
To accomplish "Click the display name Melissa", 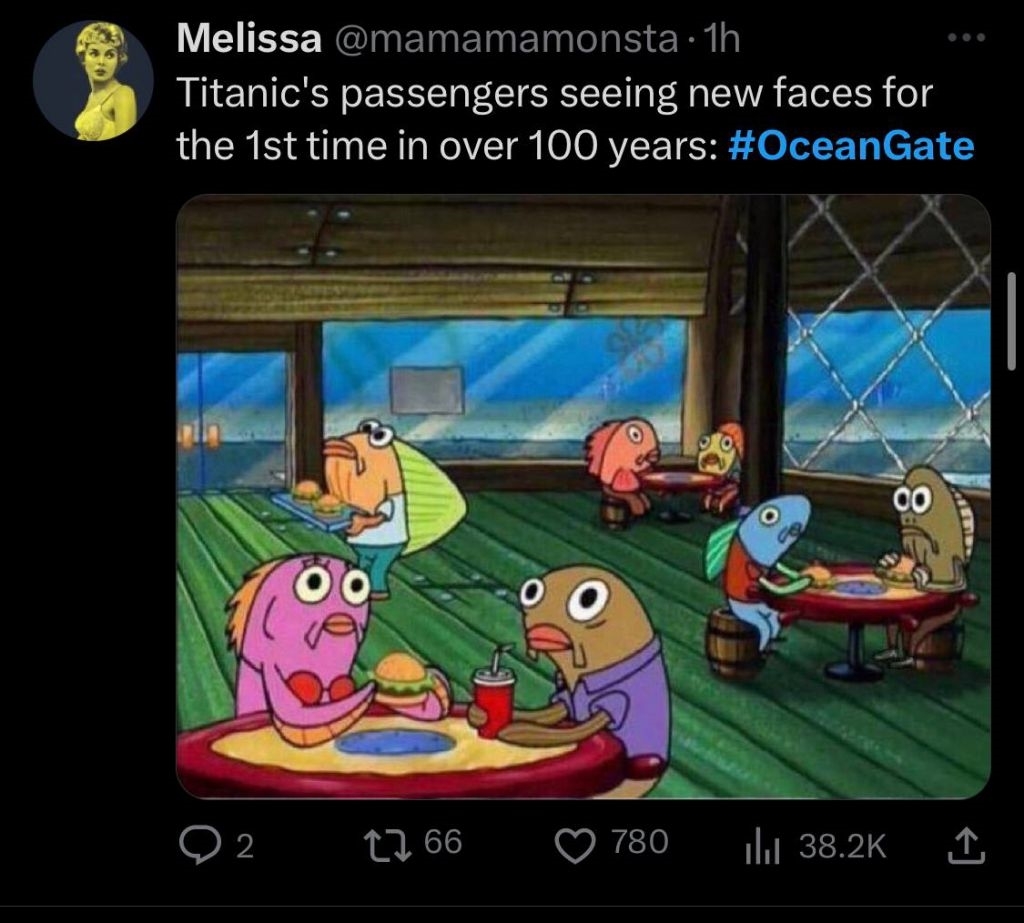I will 249,40.
